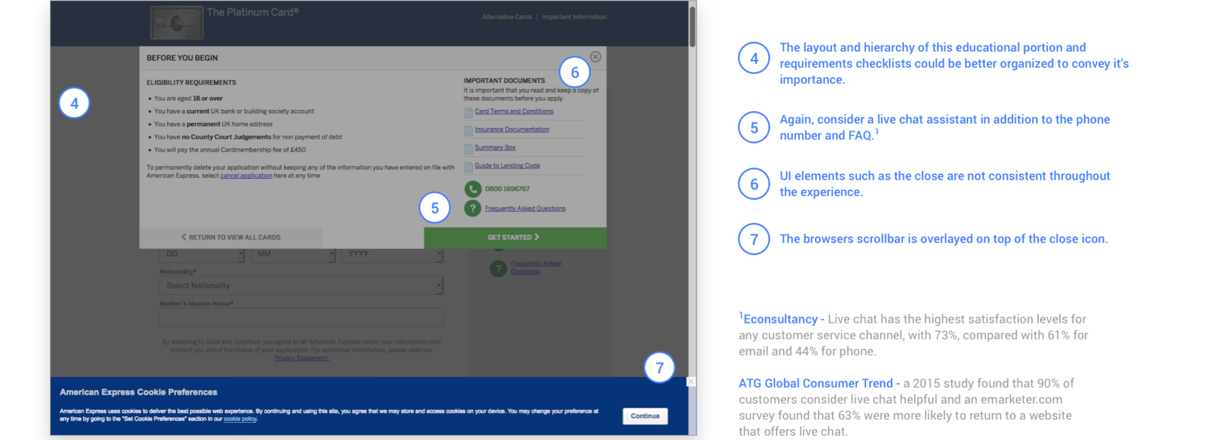
Task: Close the Before You Begin dialog
Action: [x=596, y=57]
